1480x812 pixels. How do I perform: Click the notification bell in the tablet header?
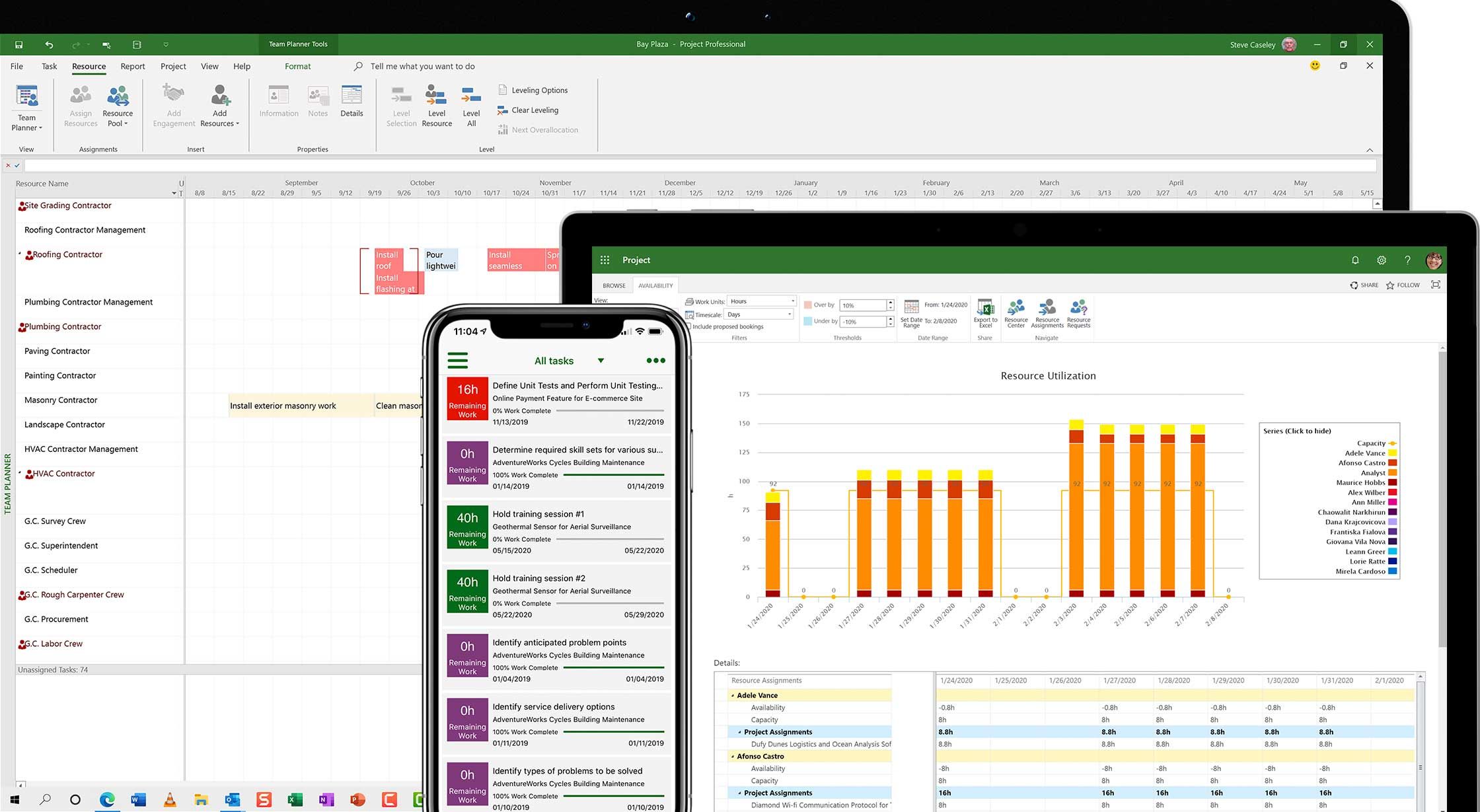pos(1355,260)
